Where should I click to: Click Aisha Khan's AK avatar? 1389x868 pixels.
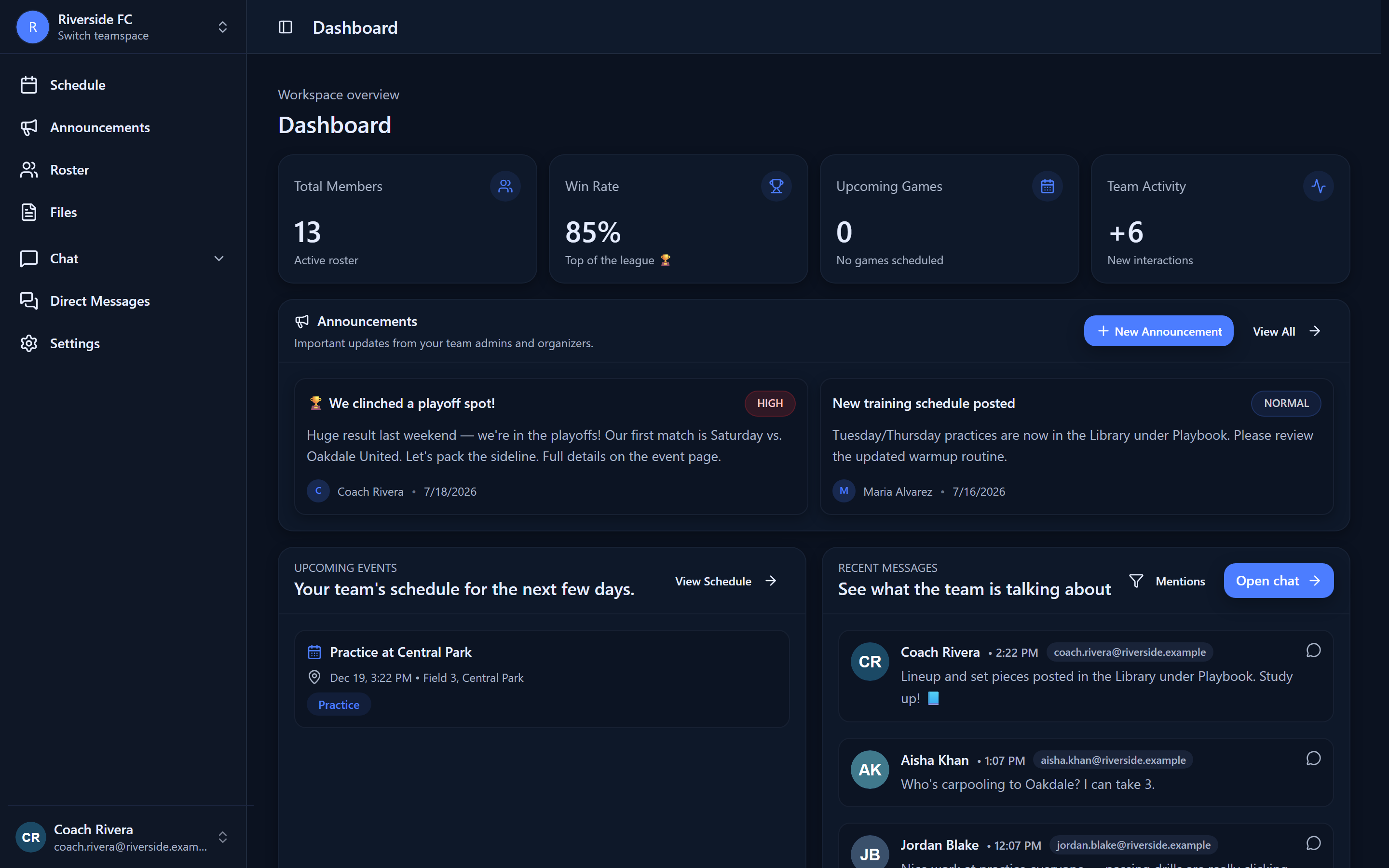(870, 770)
